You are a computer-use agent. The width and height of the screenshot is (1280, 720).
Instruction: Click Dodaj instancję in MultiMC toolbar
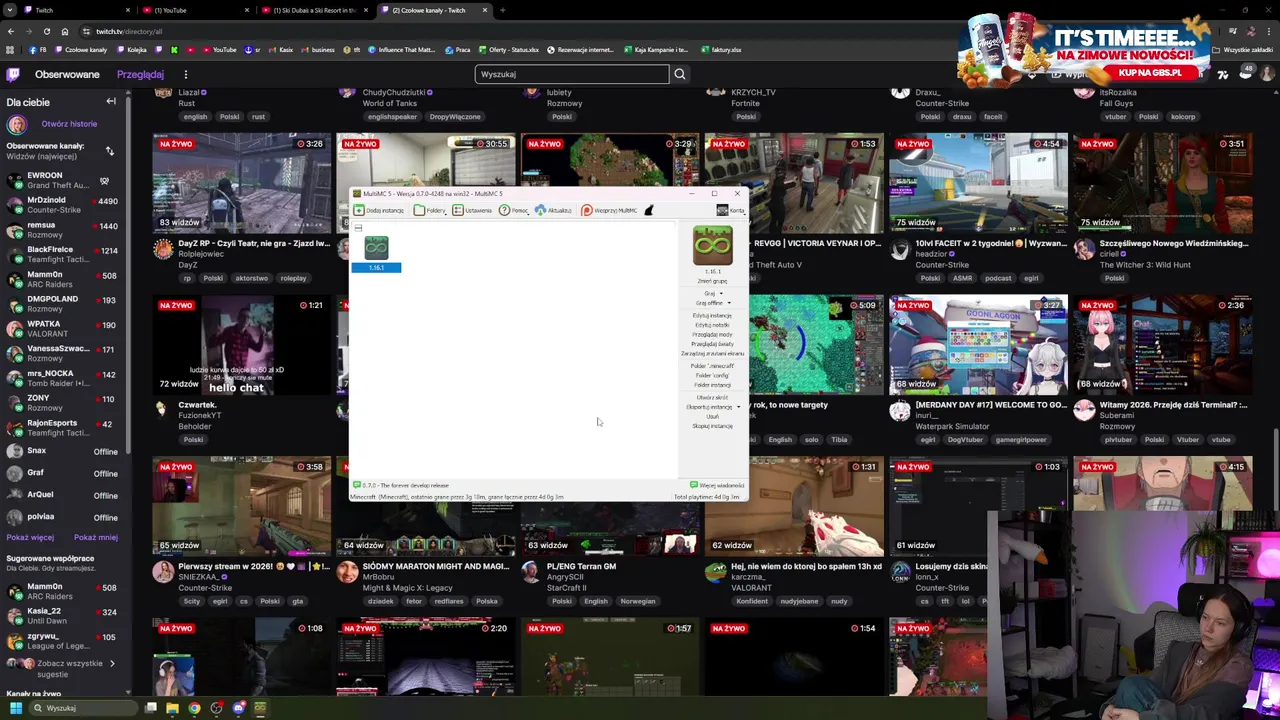[379, 210]
